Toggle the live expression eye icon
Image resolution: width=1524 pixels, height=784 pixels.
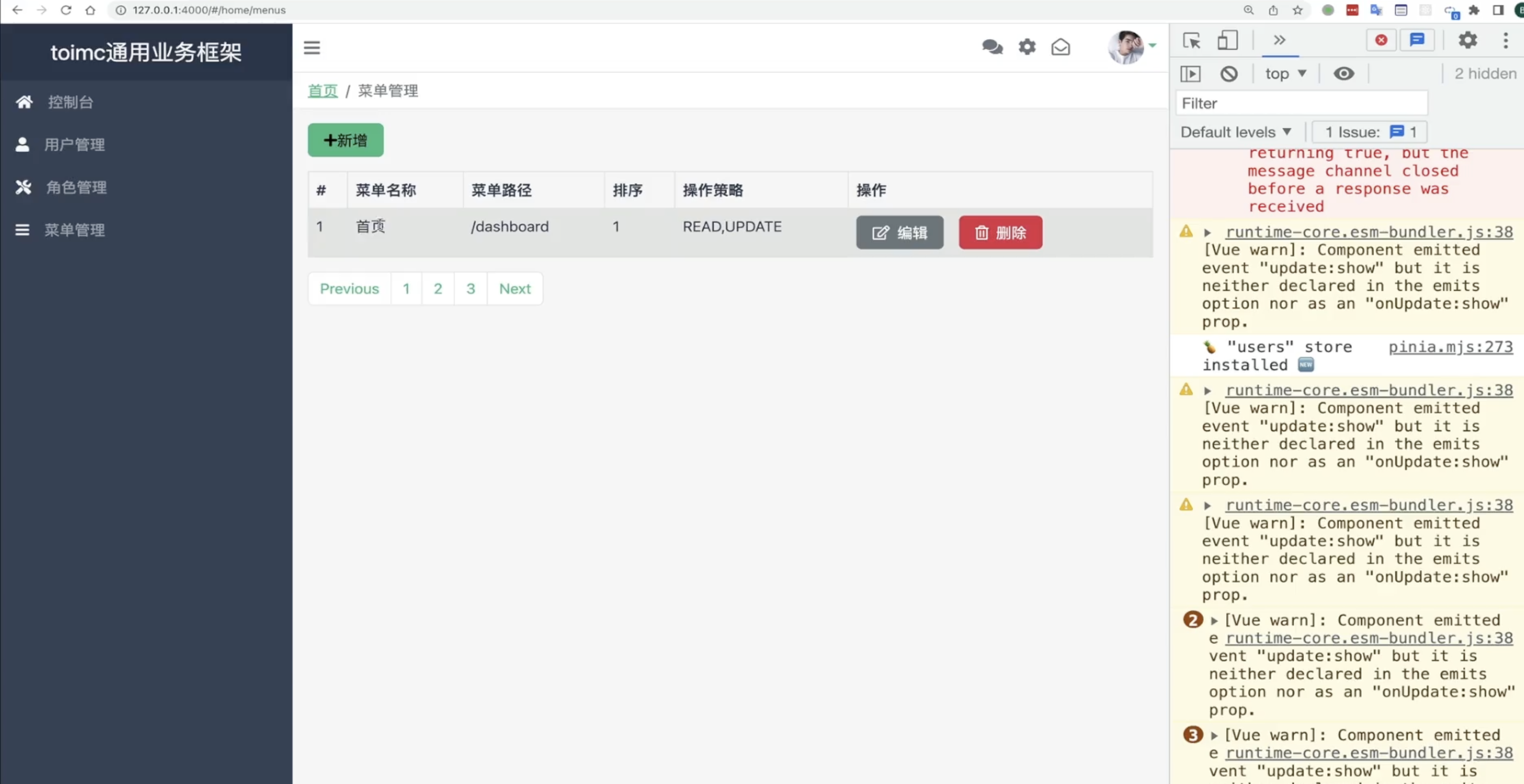coord(1343,74)
